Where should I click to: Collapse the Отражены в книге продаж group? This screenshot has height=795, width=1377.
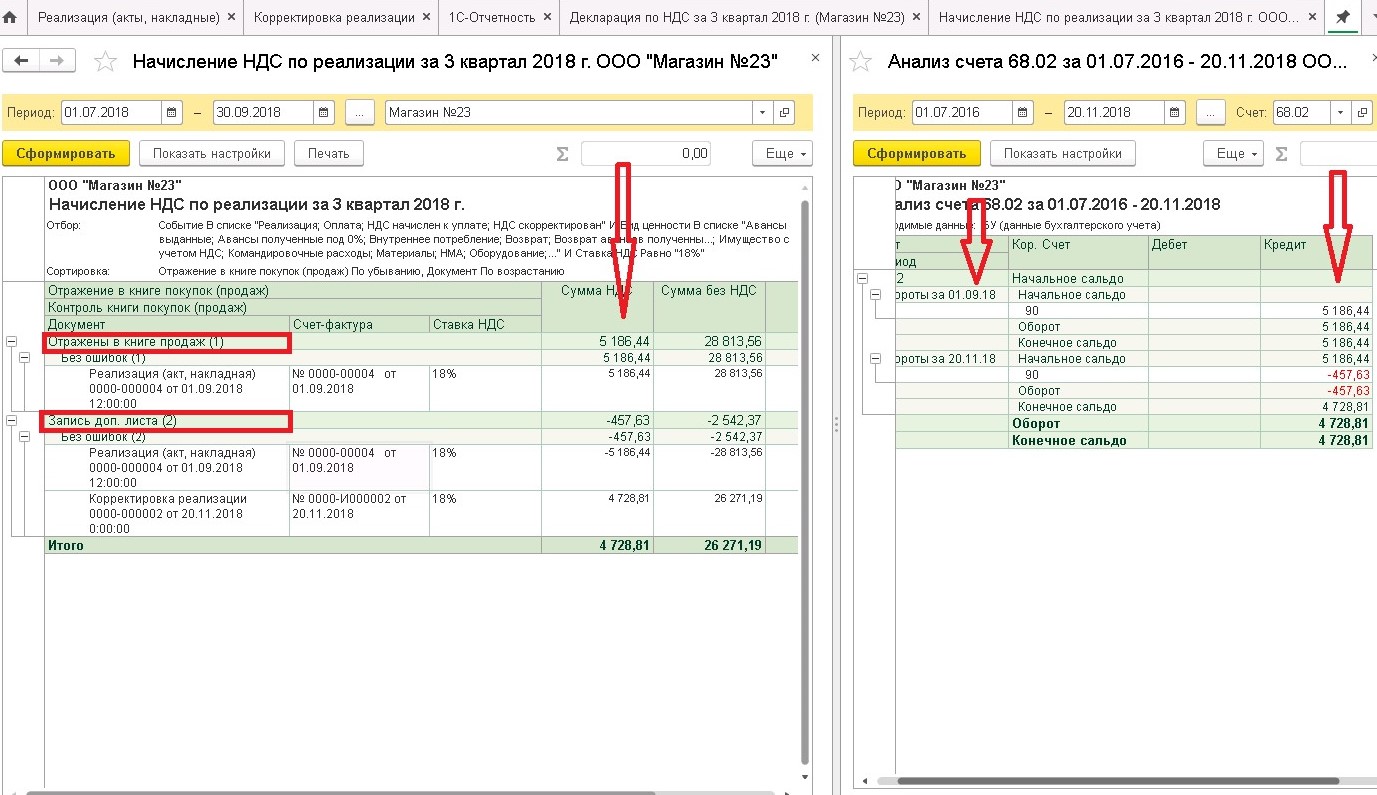click(x=12, y=342)
